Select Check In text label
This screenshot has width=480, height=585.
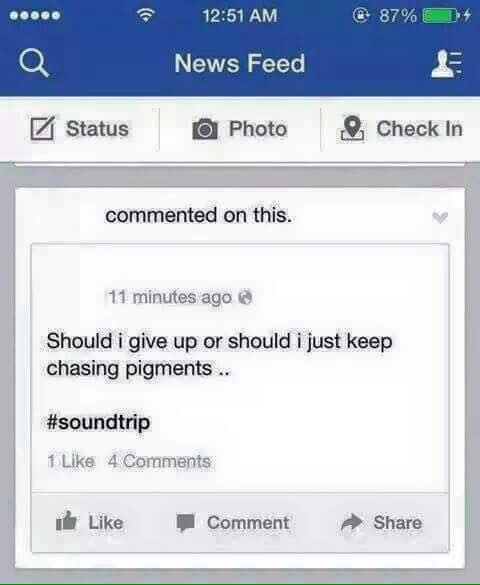point(420,129)
